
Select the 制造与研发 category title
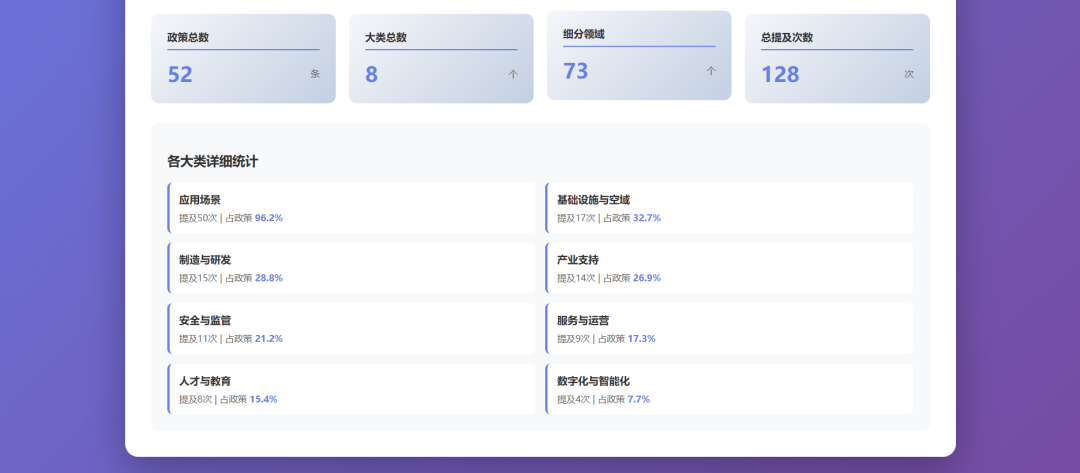[x=205, y=260]
